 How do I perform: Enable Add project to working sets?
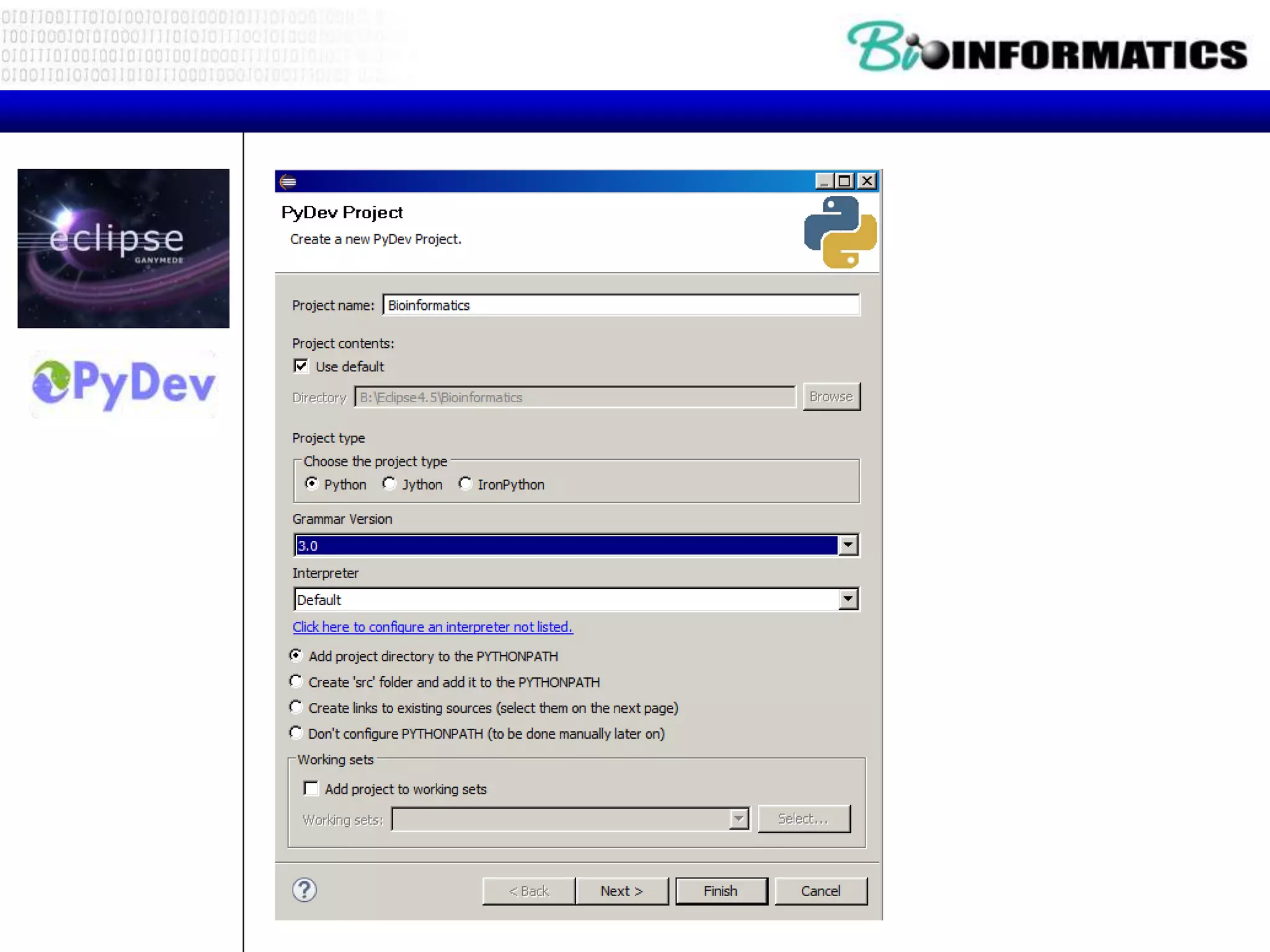point(311,788)
